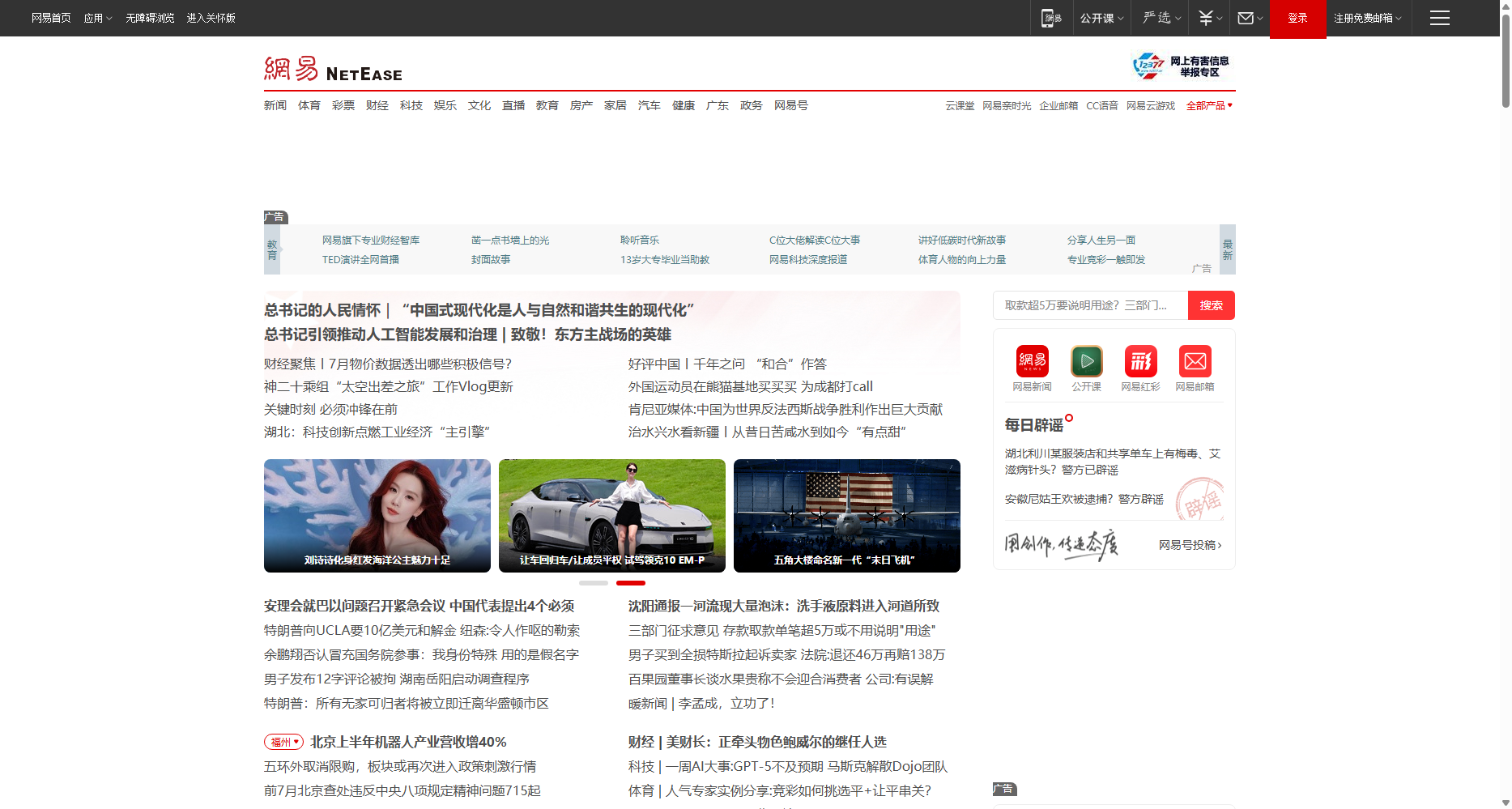Viewport: 1512px width, 809px height.
Task: Open the 福州 city selector dropdown
Action: tap(283, 742)
